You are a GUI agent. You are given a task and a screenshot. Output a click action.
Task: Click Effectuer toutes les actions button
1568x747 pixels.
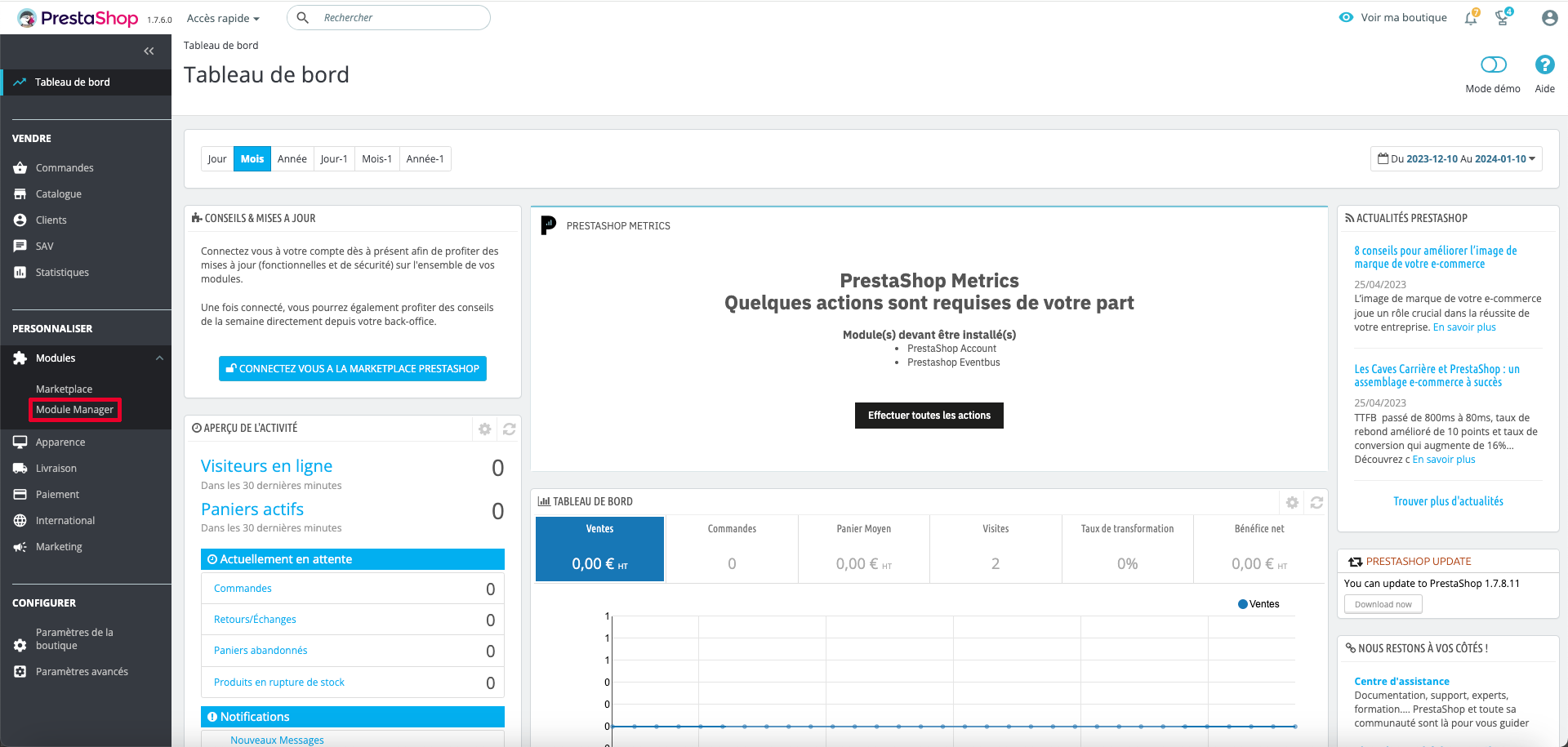[929, 416]
